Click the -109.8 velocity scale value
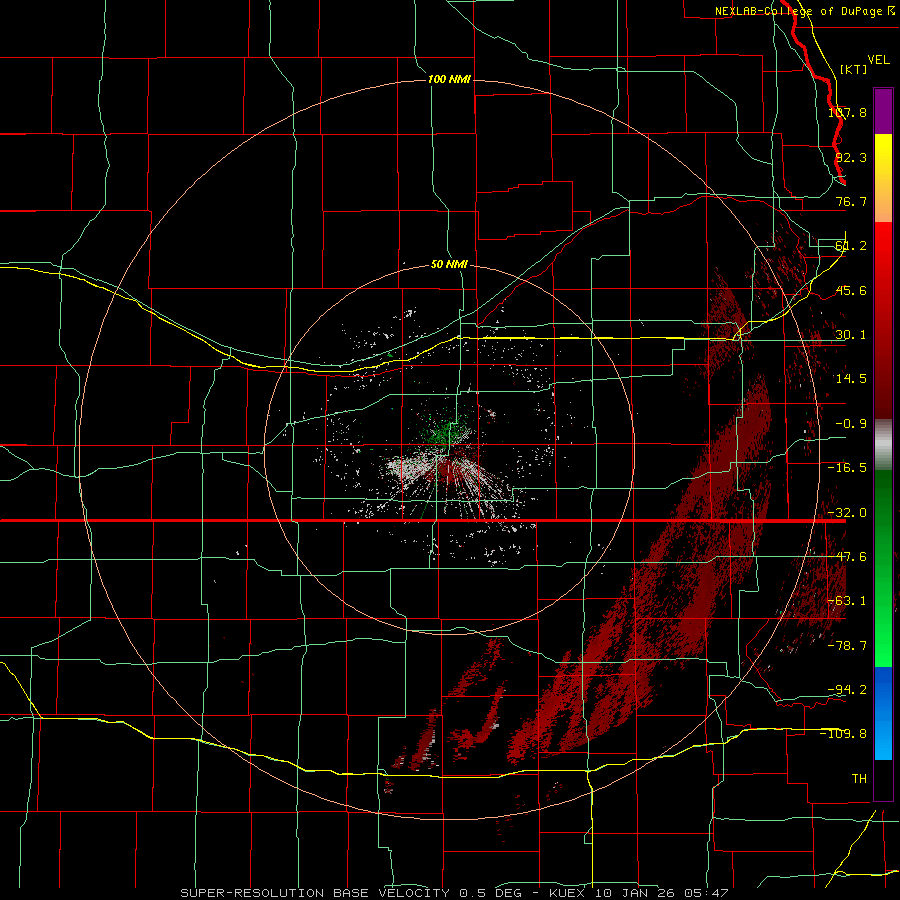The width and height of the screenshot is (900, 900). (x=844, y=734)
